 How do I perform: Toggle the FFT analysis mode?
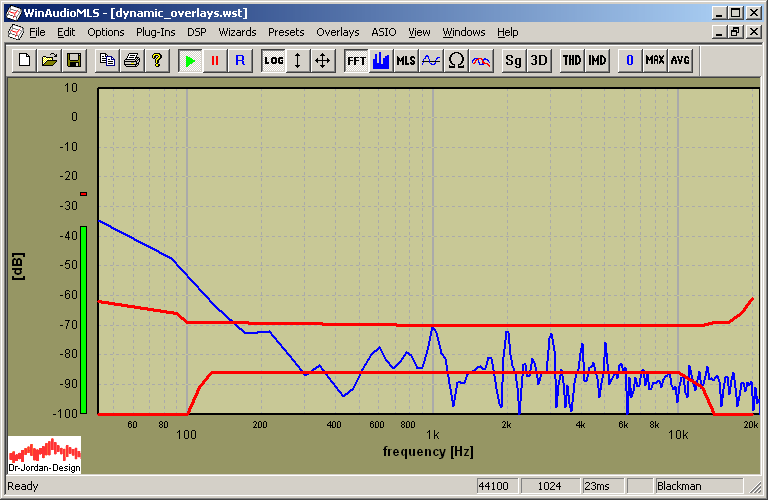click(x=356, y=60)
